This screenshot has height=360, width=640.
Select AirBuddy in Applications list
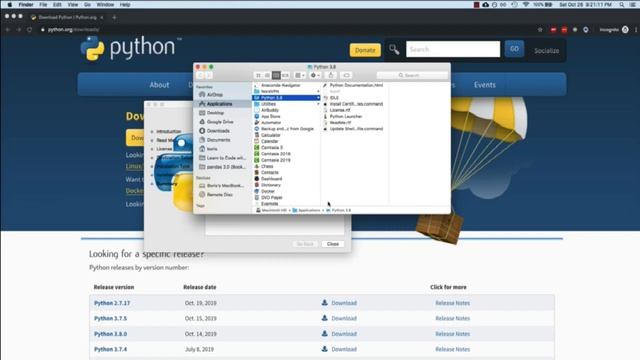269,110
